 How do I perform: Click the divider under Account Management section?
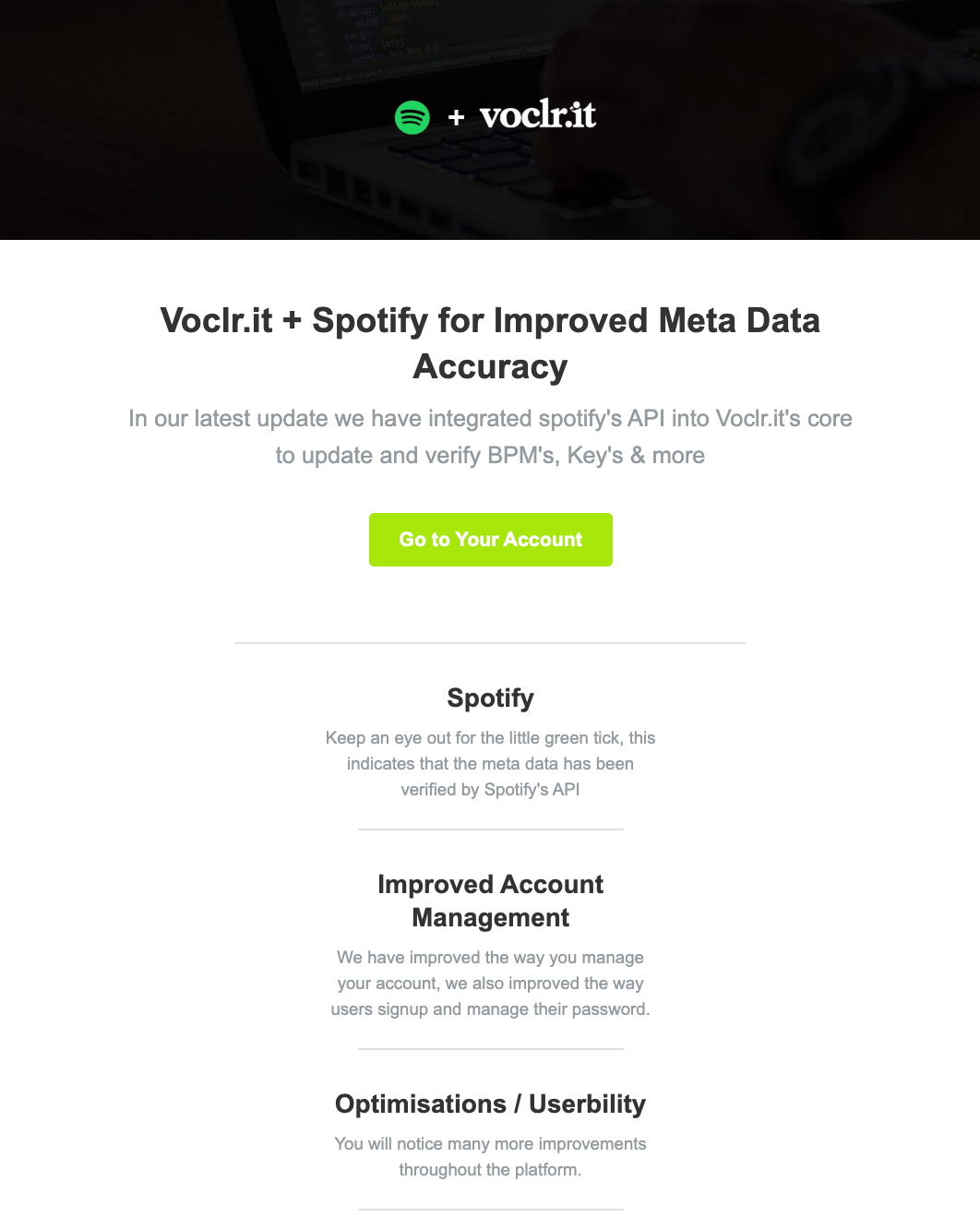[x=491, y=1049]
